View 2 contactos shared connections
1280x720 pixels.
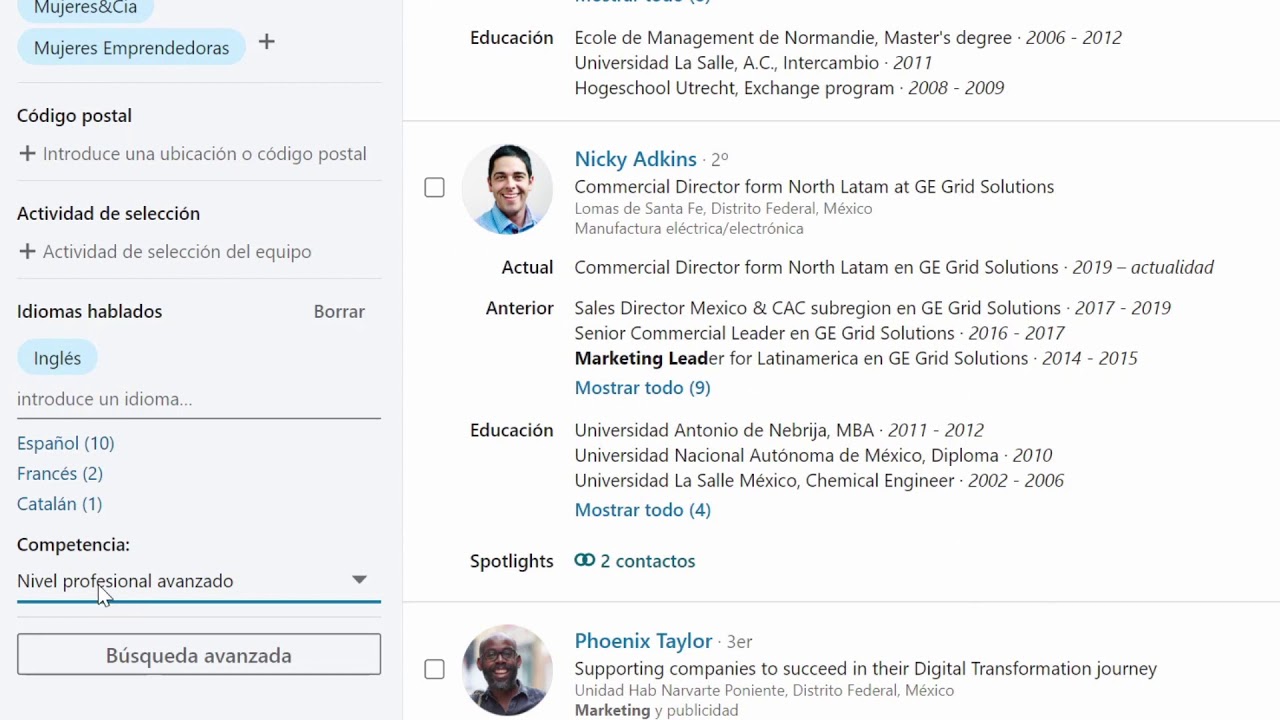[x=647, y=561]
